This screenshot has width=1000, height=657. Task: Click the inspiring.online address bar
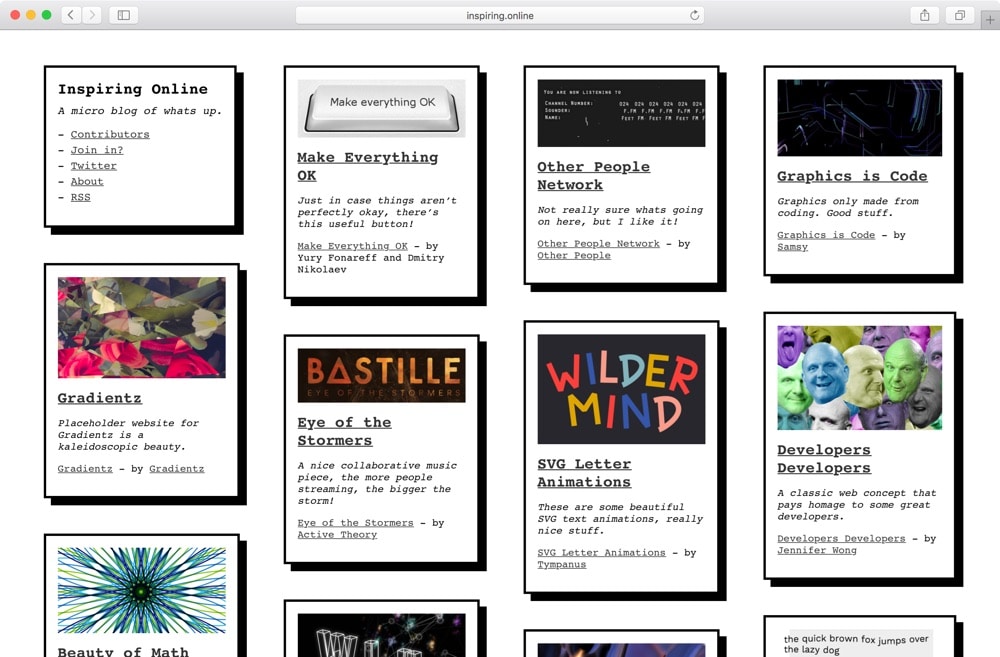(x=499, y=15)
